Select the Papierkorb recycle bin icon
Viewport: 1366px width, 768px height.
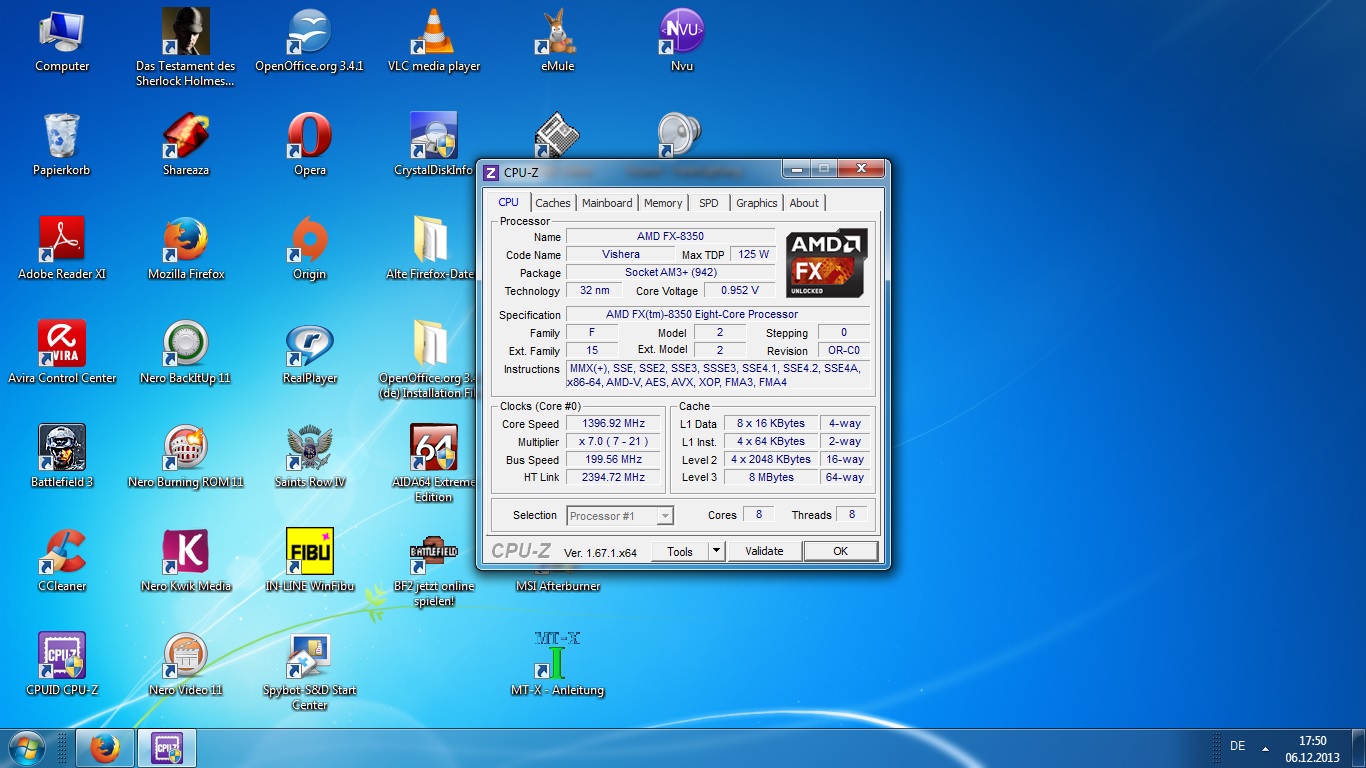click(x=62, y=146)
